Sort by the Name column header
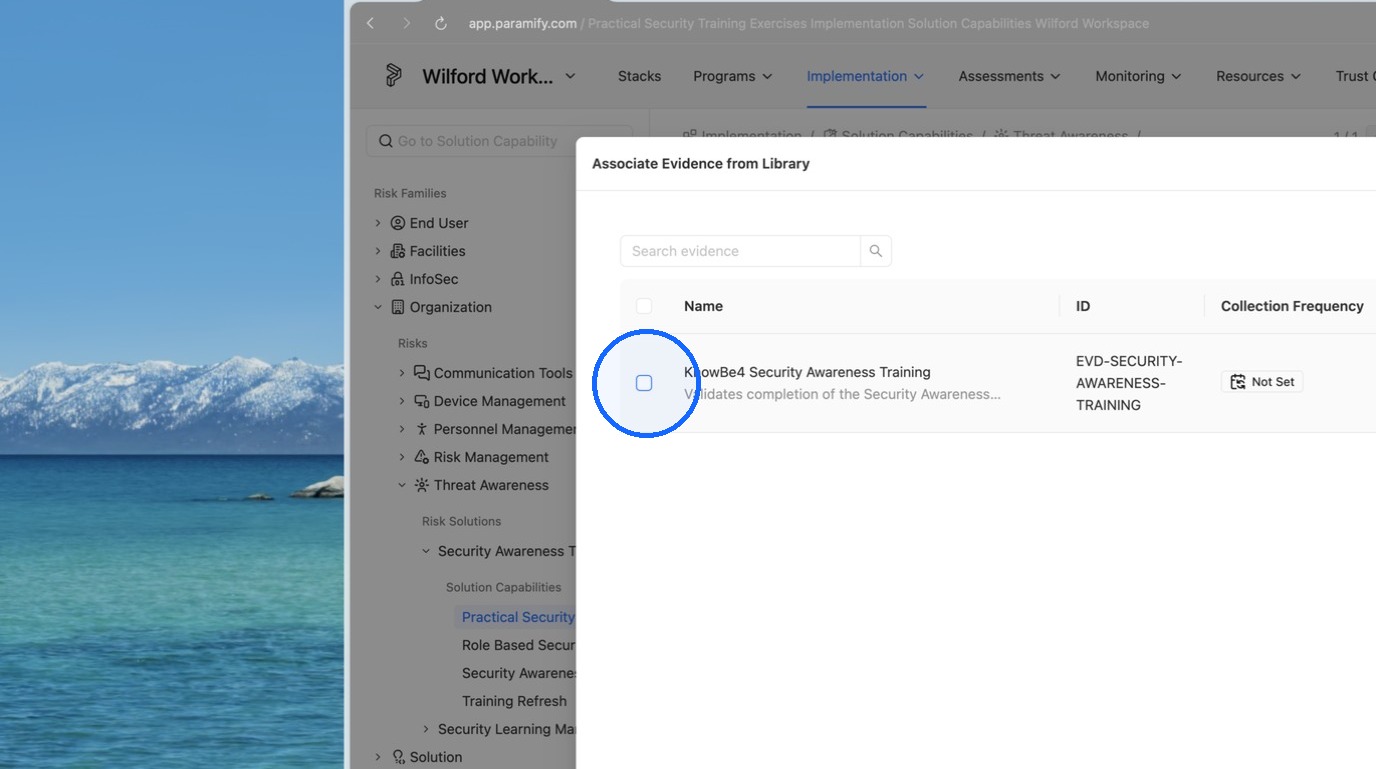 (703, 306)
